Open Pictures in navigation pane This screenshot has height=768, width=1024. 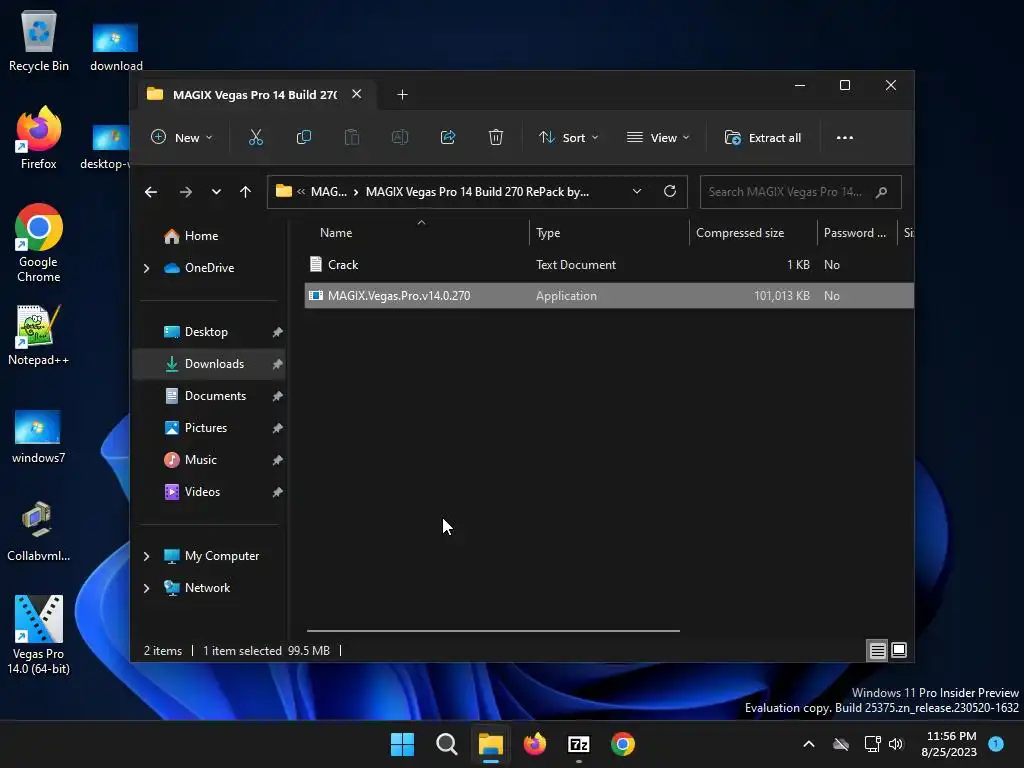click(206, 428)
